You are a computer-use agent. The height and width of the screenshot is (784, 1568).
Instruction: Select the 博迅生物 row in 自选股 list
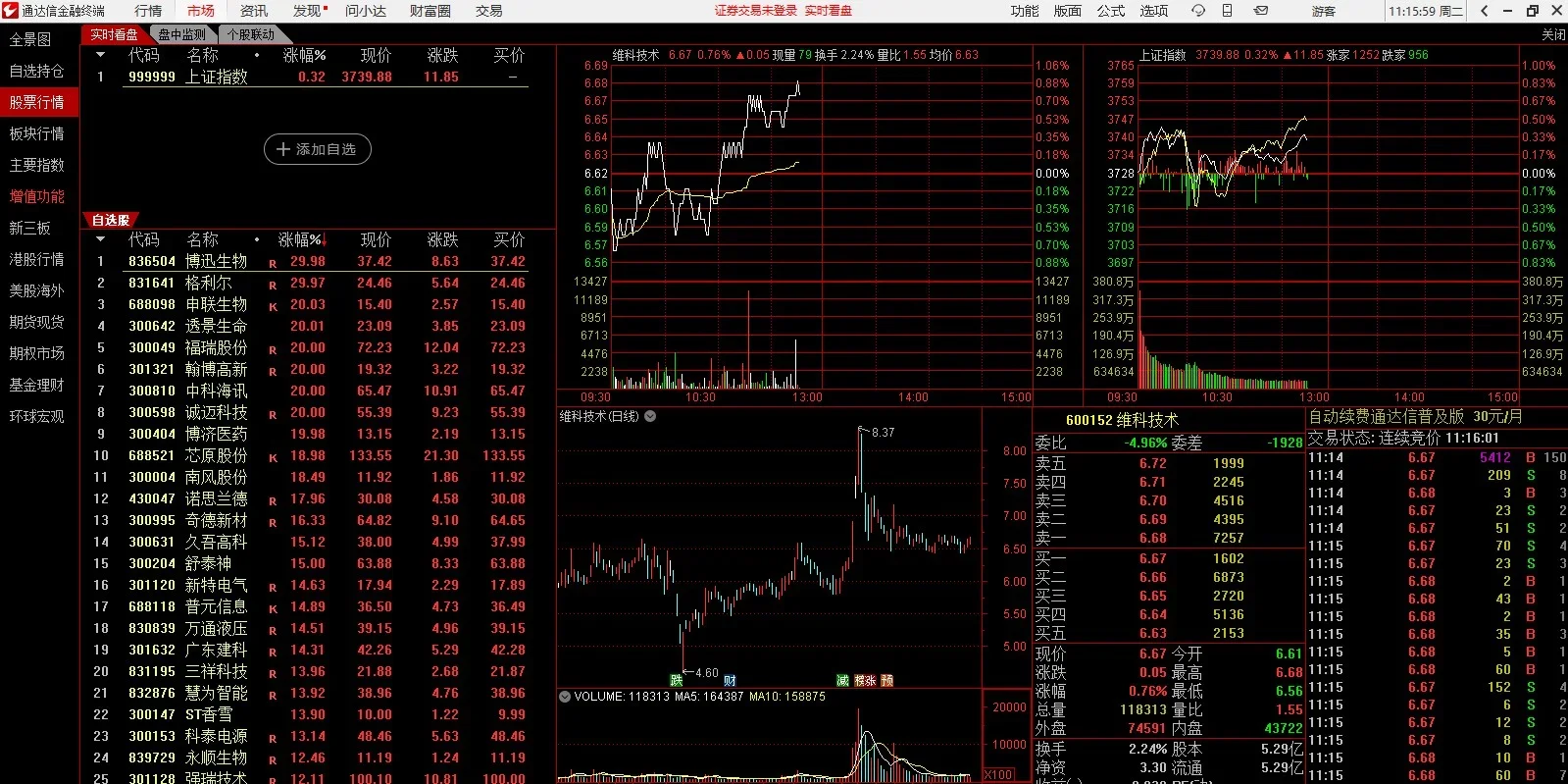point(317,262)
